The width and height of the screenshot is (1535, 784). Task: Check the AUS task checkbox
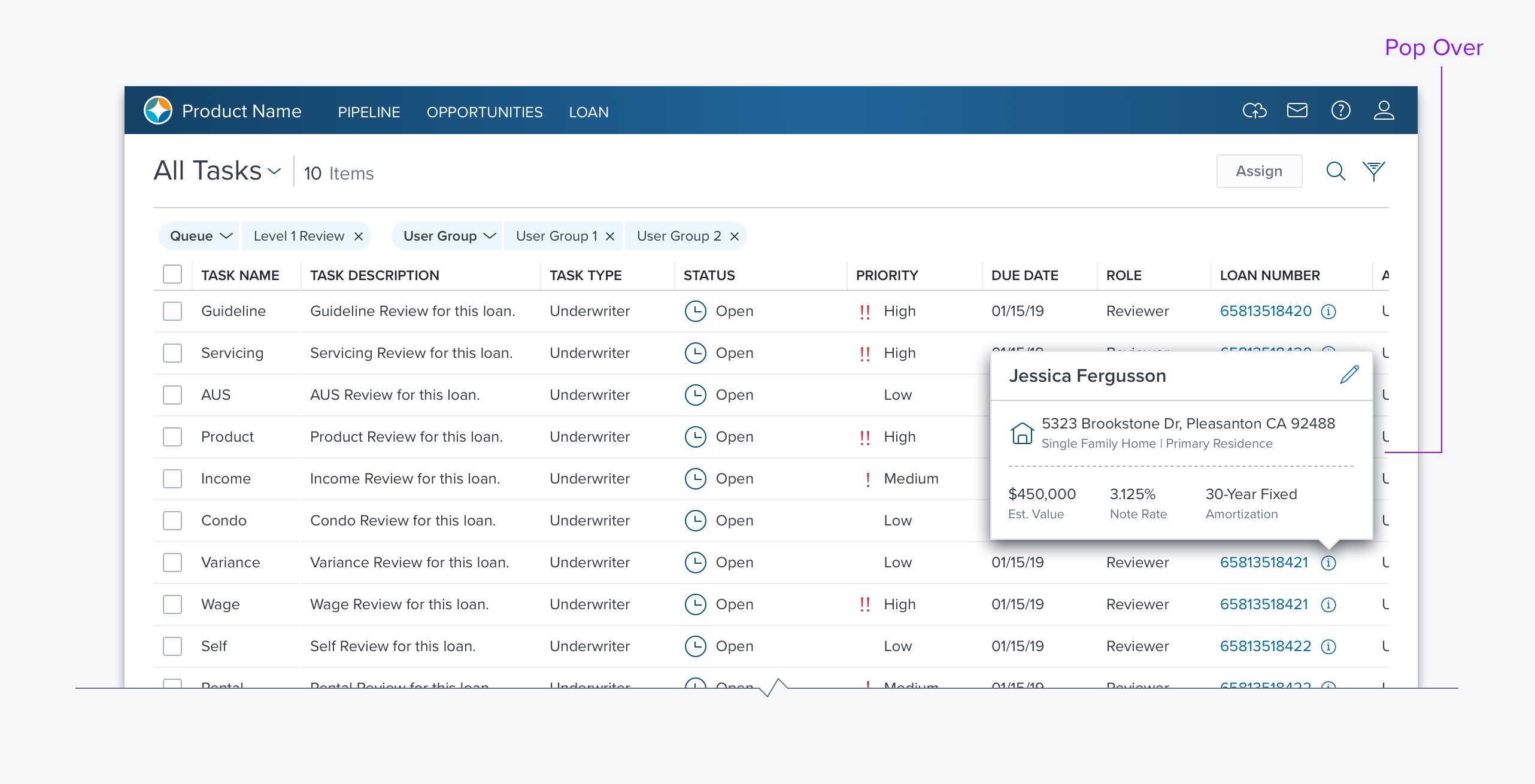(172, 395)
